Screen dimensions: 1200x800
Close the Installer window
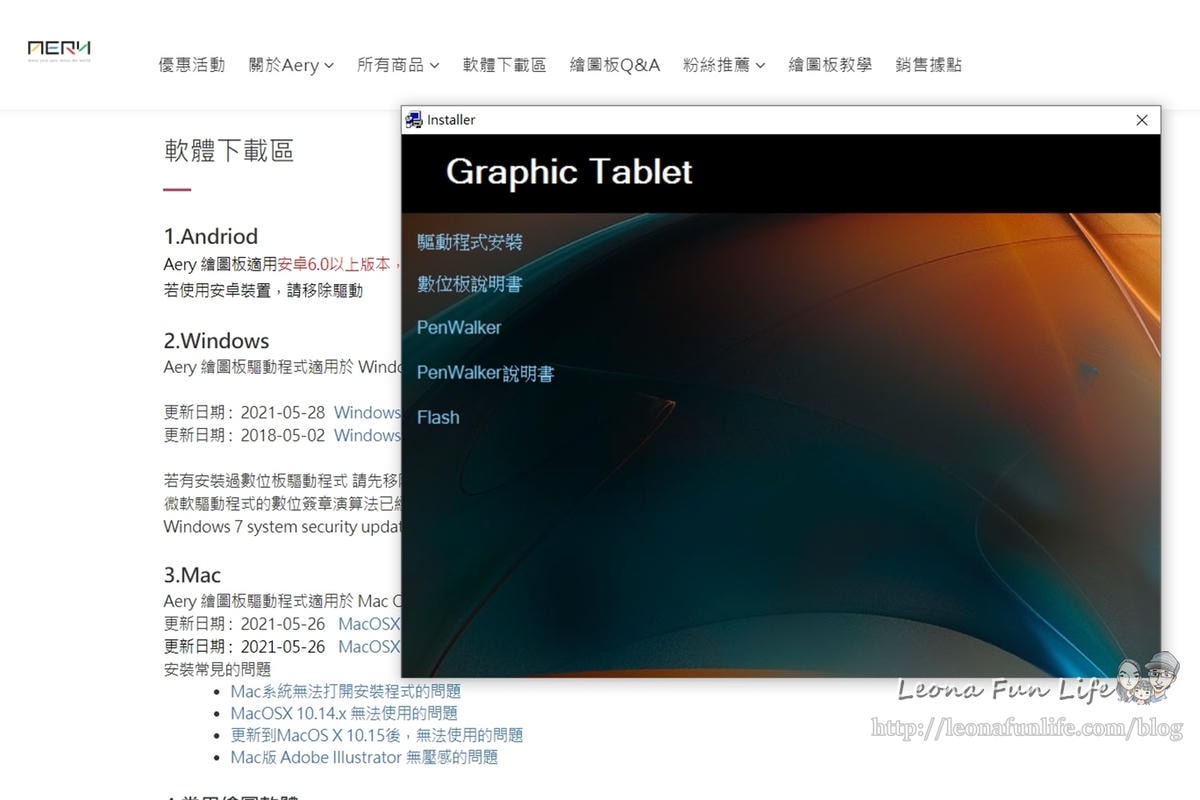pos(1141,120)
